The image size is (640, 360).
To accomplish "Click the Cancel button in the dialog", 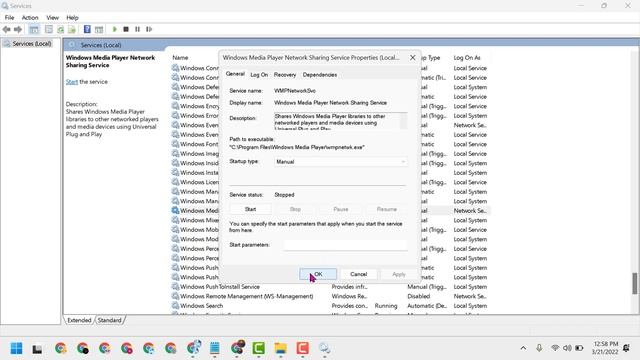I will [x=358, y=274].
